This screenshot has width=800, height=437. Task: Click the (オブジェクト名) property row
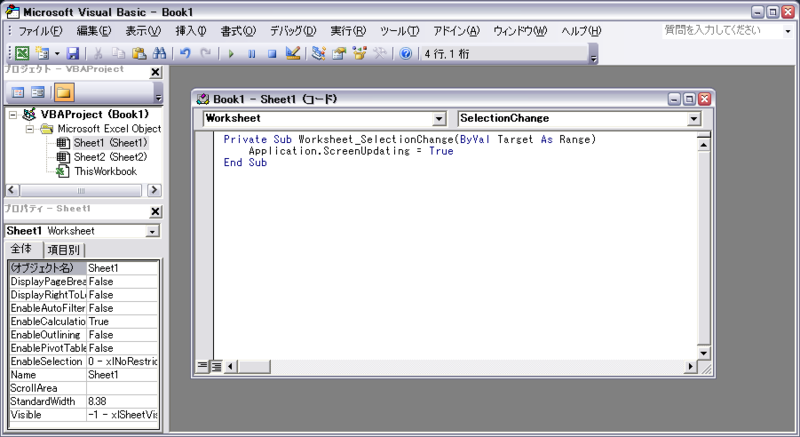(x=84, y=268)
